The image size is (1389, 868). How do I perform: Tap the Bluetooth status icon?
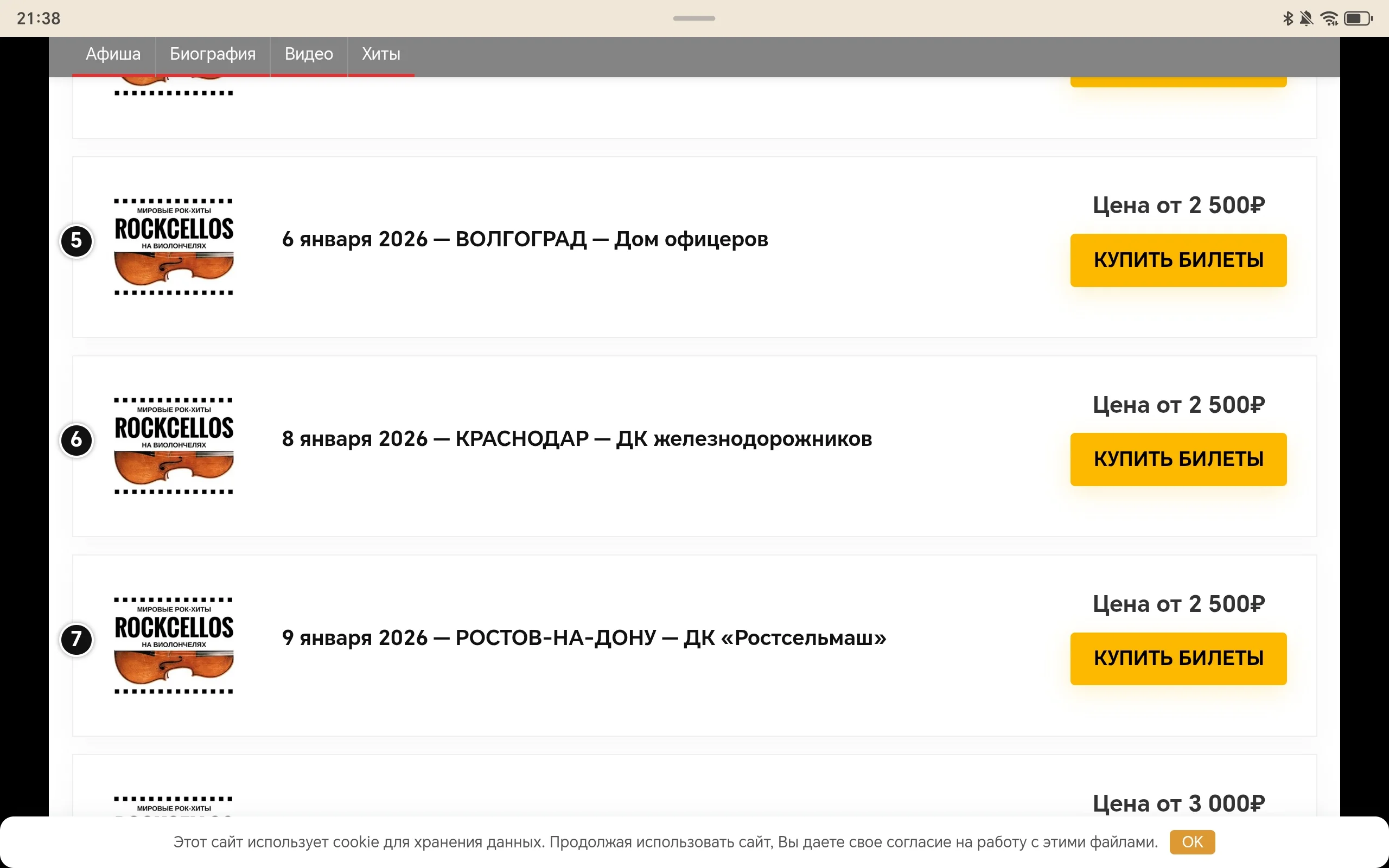(1288, 18)
